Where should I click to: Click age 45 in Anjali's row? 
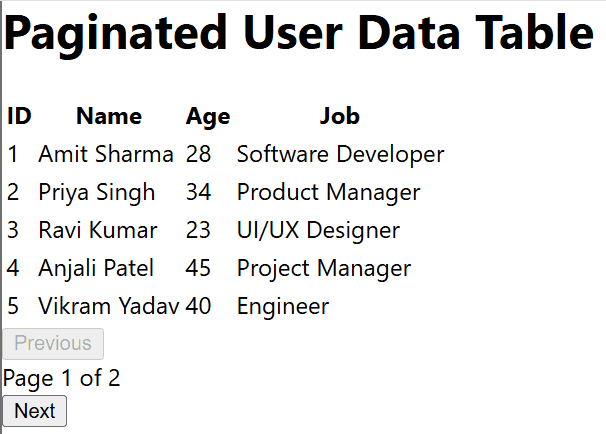tap(198, 268)
